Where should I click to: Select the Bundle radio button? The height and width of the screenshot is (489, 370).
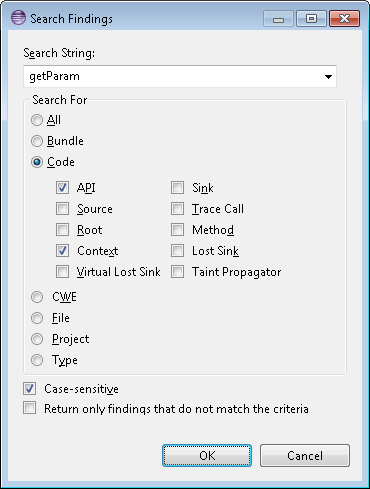(x=37, y=141)
